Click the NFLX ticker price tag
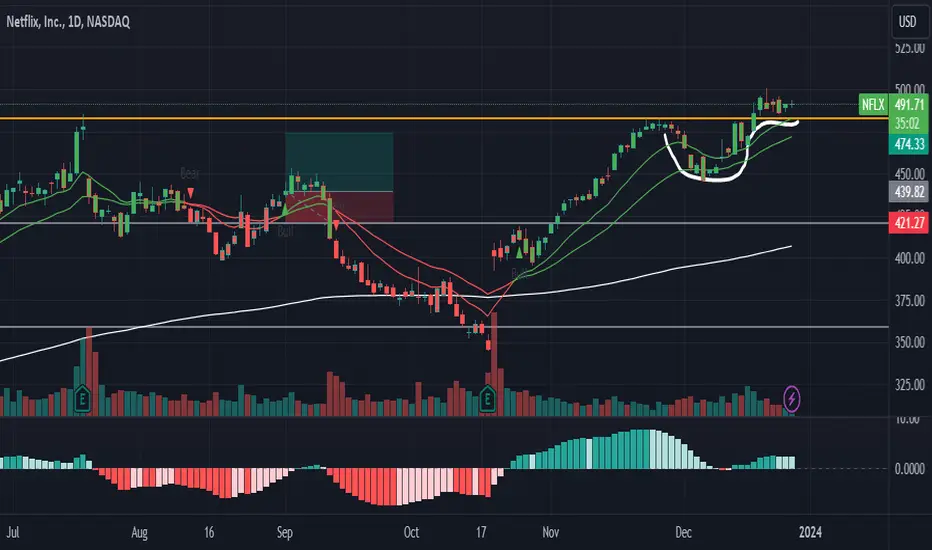Viewport: 932px width, 550px height. (x=873, y=105)
